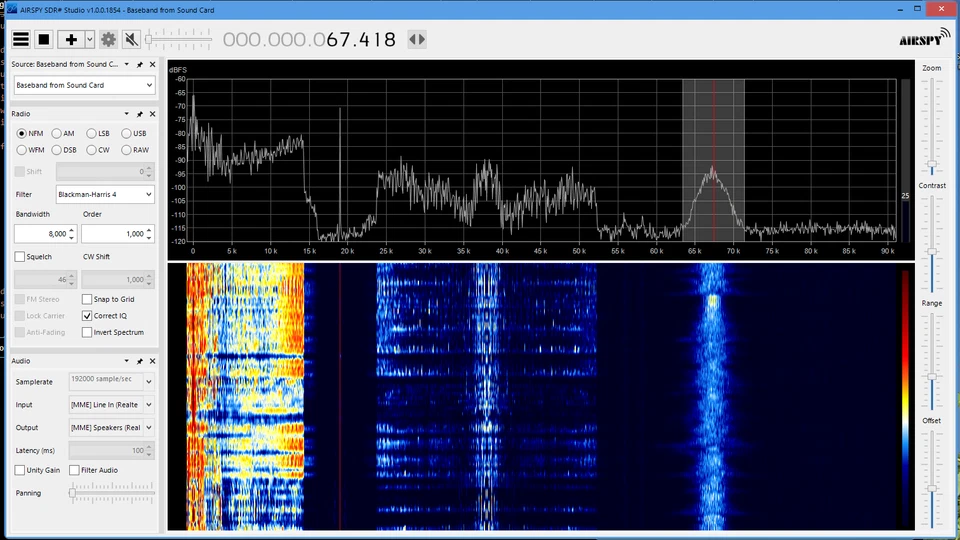This screenshot has width=960, height=540.
Task: Click the 20k mark on frequency axis
Action: [x=347, y=251]
